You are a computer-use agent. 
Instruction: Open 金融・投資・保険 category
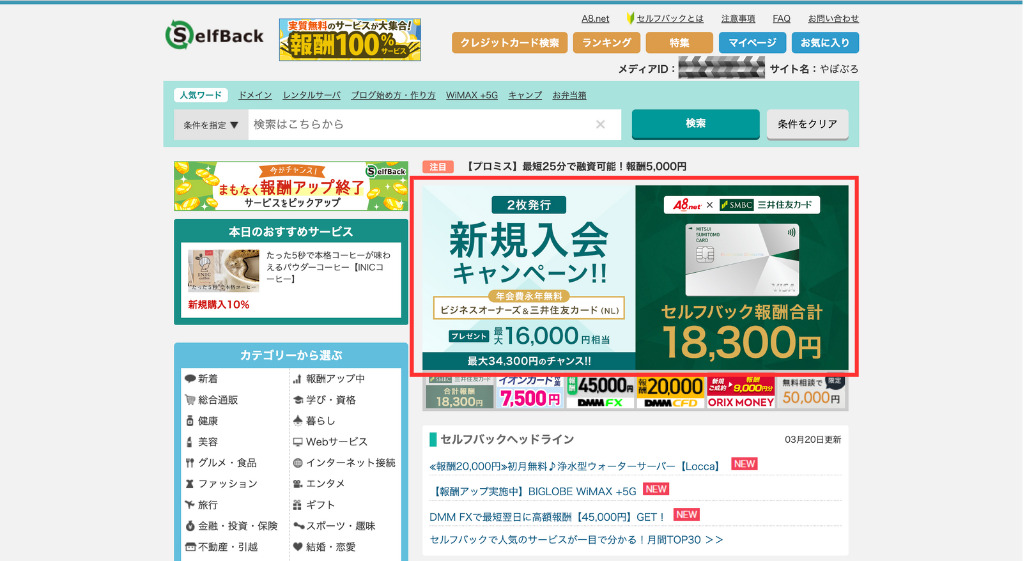pyautogui.click(x=231, y=526)
